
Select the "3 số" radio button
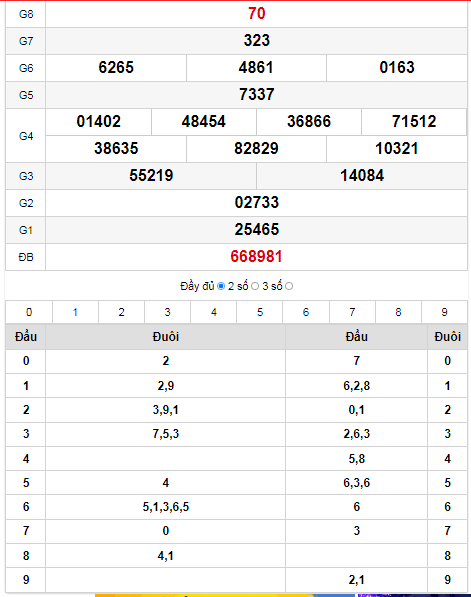coord(289,286)
